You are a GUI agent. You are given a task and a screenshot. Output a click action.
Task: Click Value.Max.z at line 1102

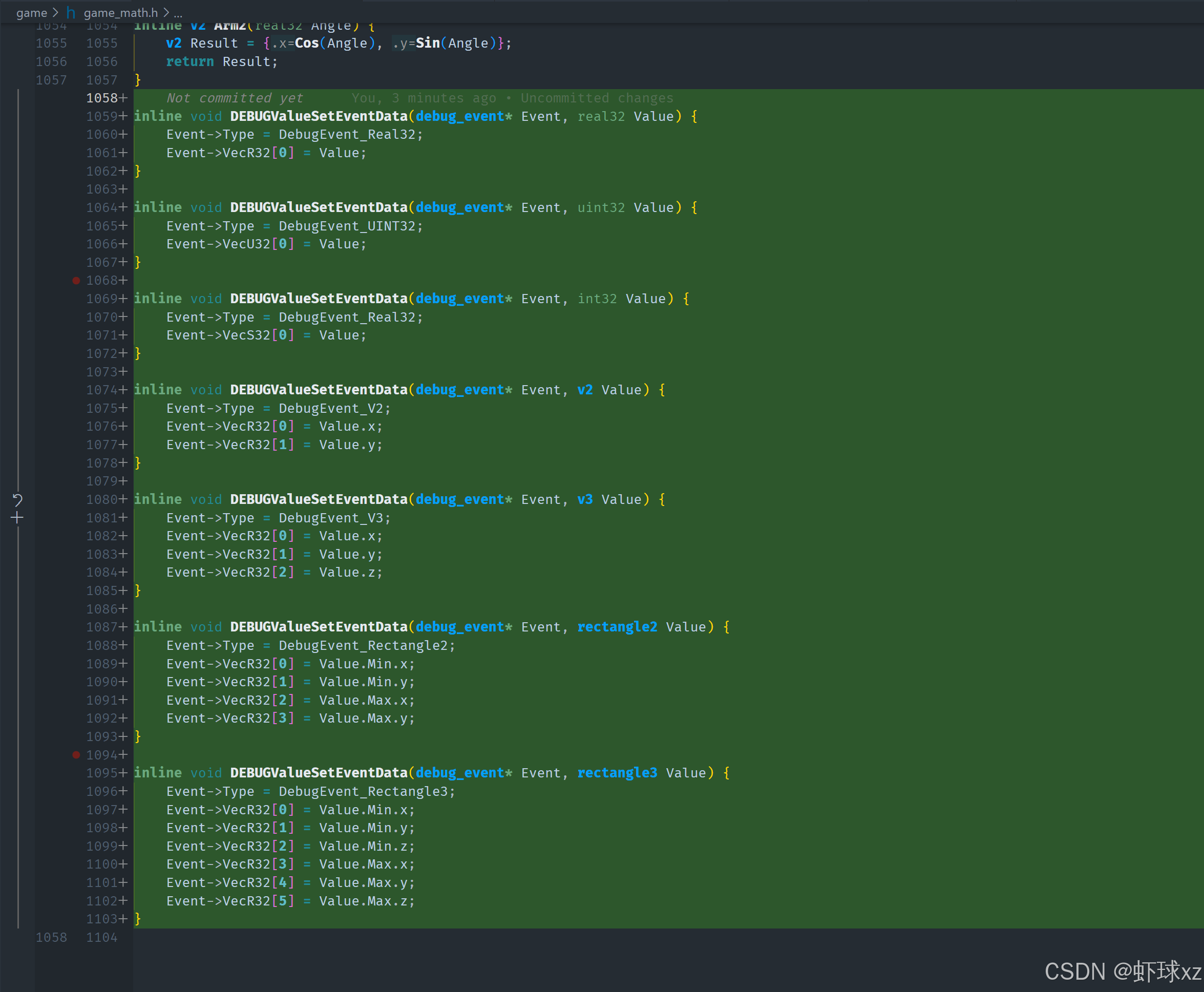(x=366, y=901)
